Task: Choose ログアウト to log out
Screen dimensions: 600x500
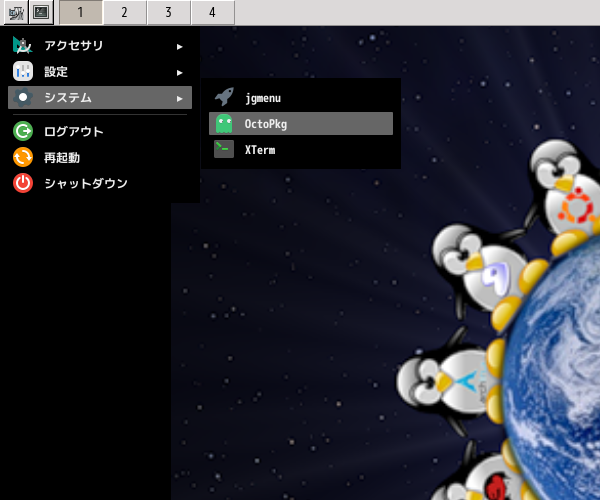Action: 100,132
